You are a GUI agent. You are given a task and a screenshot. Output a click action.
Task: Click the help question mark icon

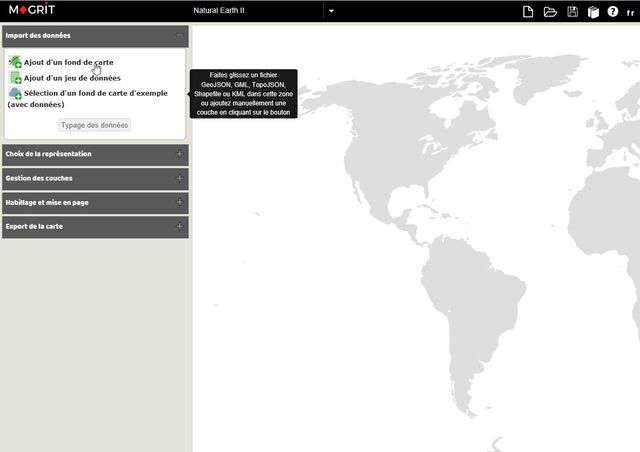[x=612, y=12]
